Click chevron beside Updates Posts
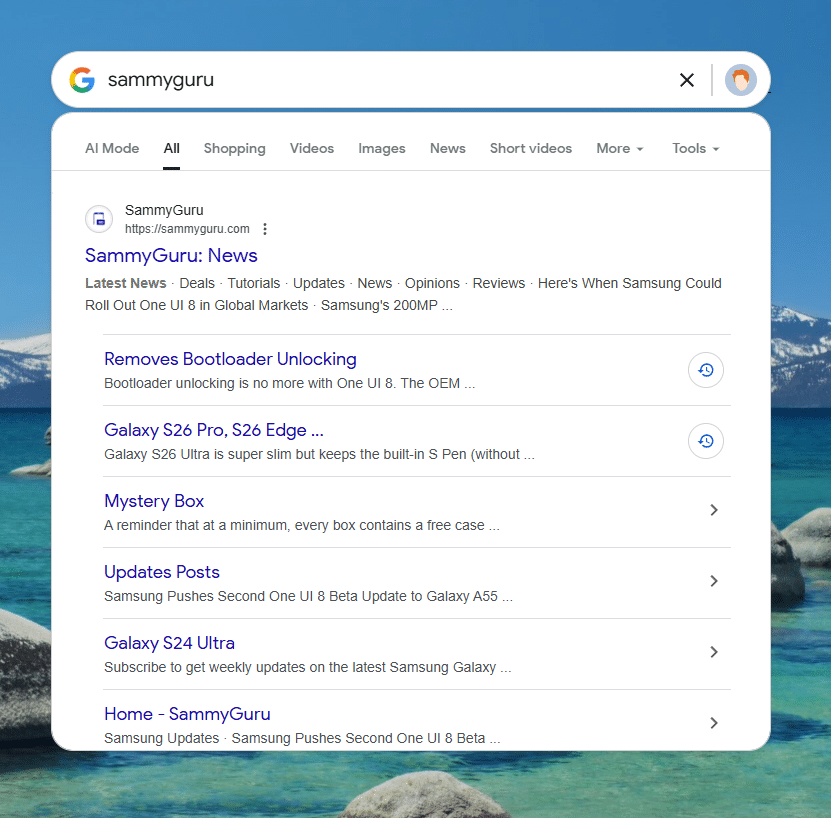Screen dimensions: 831x818 tap(714, 581)
